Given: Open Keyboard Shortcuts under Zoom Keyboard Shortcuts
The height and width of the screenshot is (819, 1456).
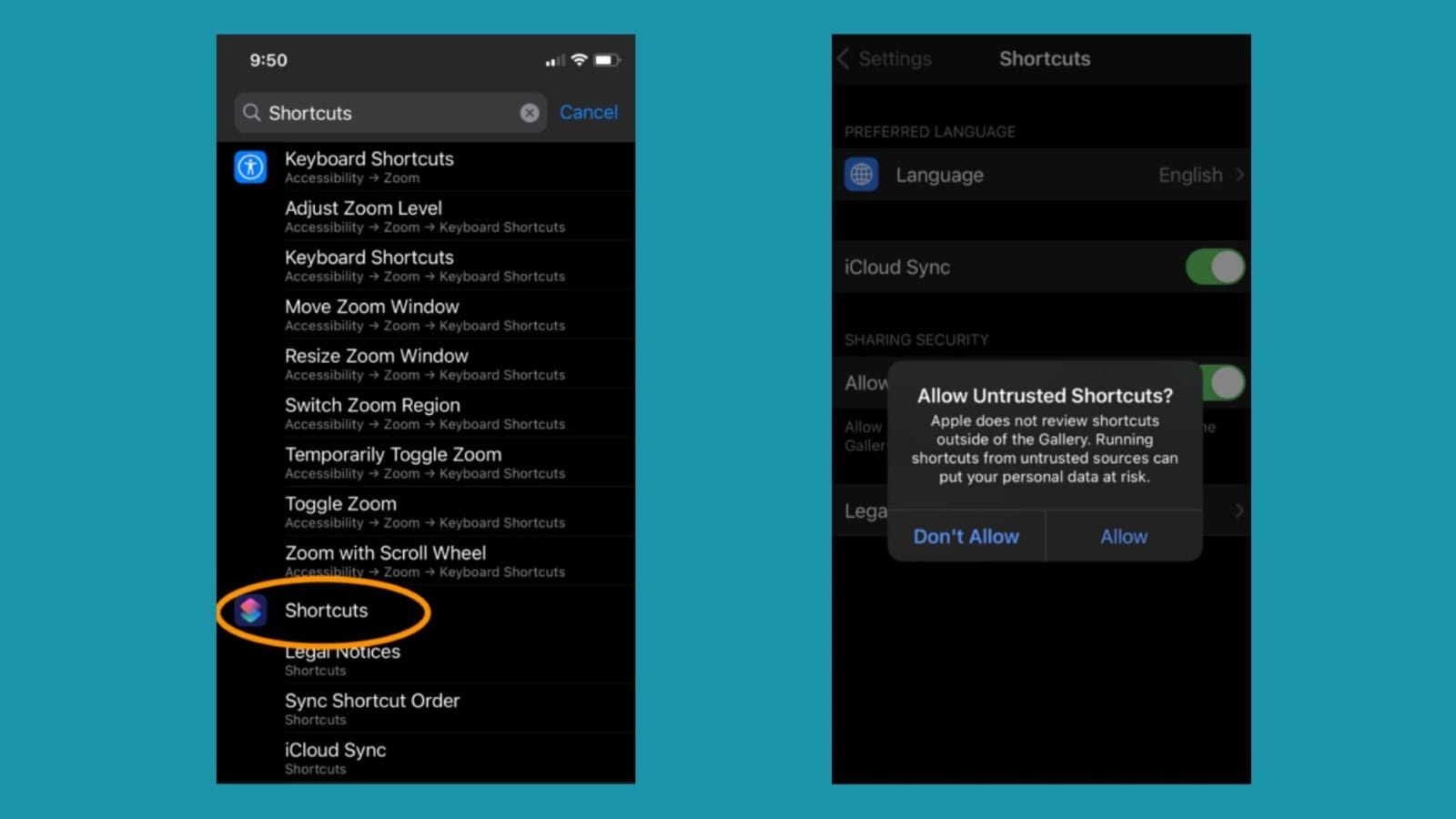Looking at the screenshot, I should pos(460,266).
